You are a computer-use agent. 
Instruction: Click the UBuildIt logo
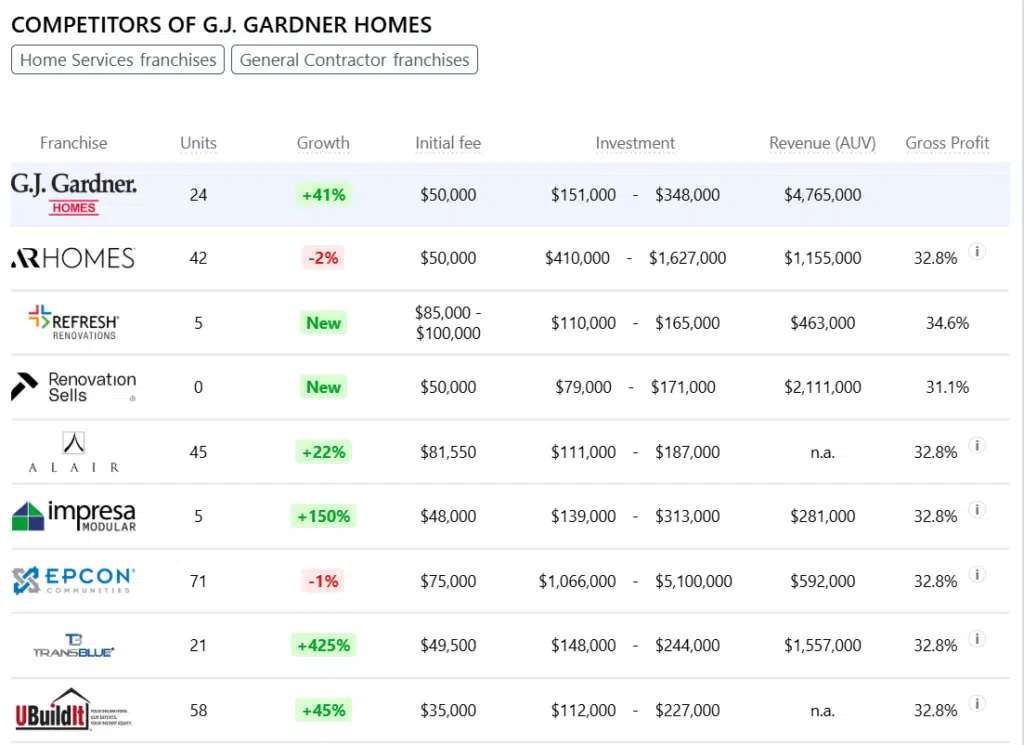(73, 709)
